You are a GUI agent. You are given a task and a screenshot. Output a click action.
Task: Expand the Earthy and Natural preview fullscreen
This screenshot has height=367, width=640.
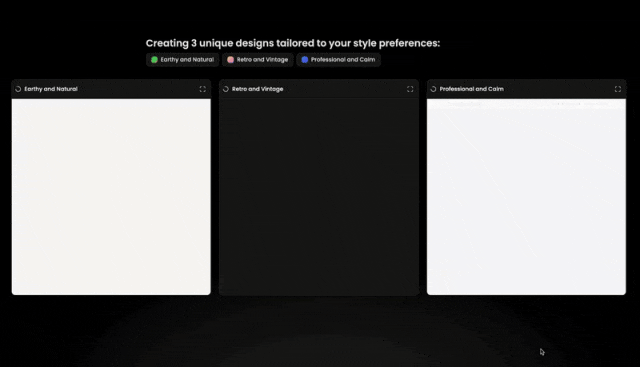click(202, 89)
